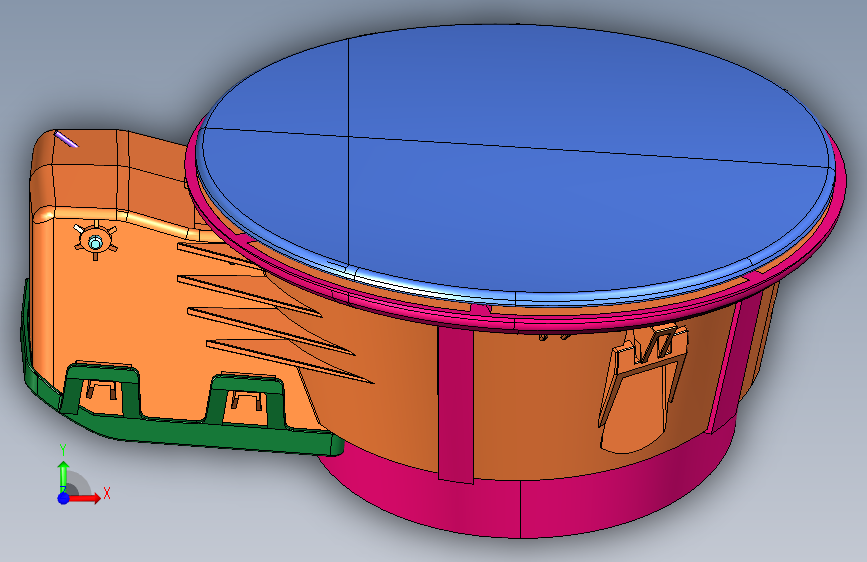Image resolution: width=867 pixels, height=562 pixels.
Task: Select the small purple line on housing corner
Action: [66, 139]
